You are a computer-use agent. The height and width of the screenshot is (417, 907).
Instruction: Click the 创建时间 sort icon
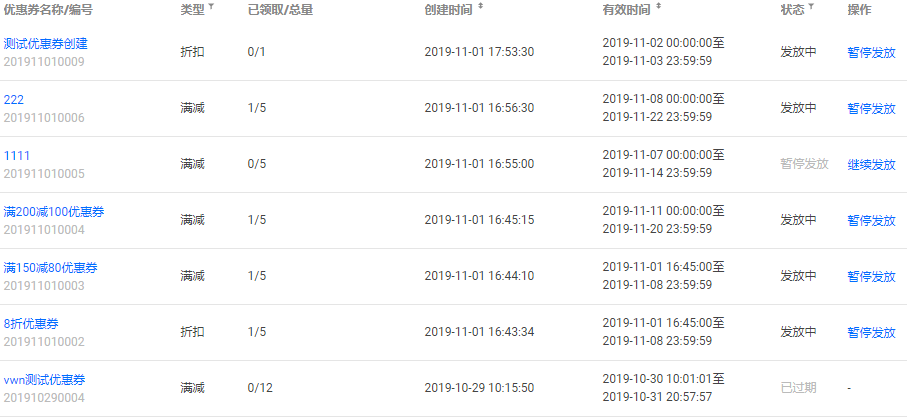click(x=480, y=8)
